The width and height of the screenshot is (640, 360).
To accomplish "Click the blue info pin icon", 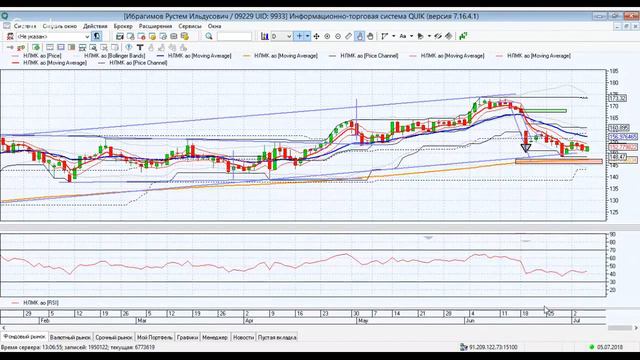I will click(129, 47).
